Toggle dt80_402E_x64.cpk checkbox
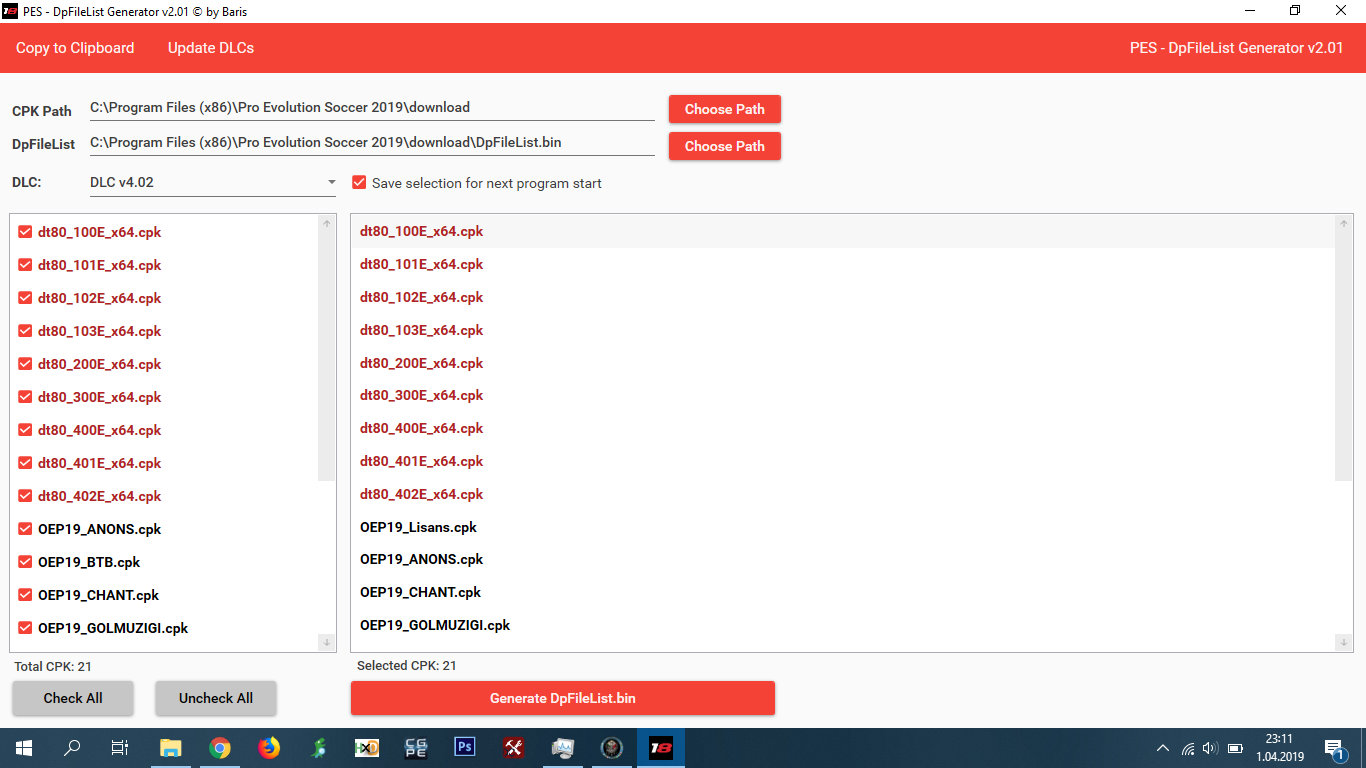 click(x=26, y=496)
